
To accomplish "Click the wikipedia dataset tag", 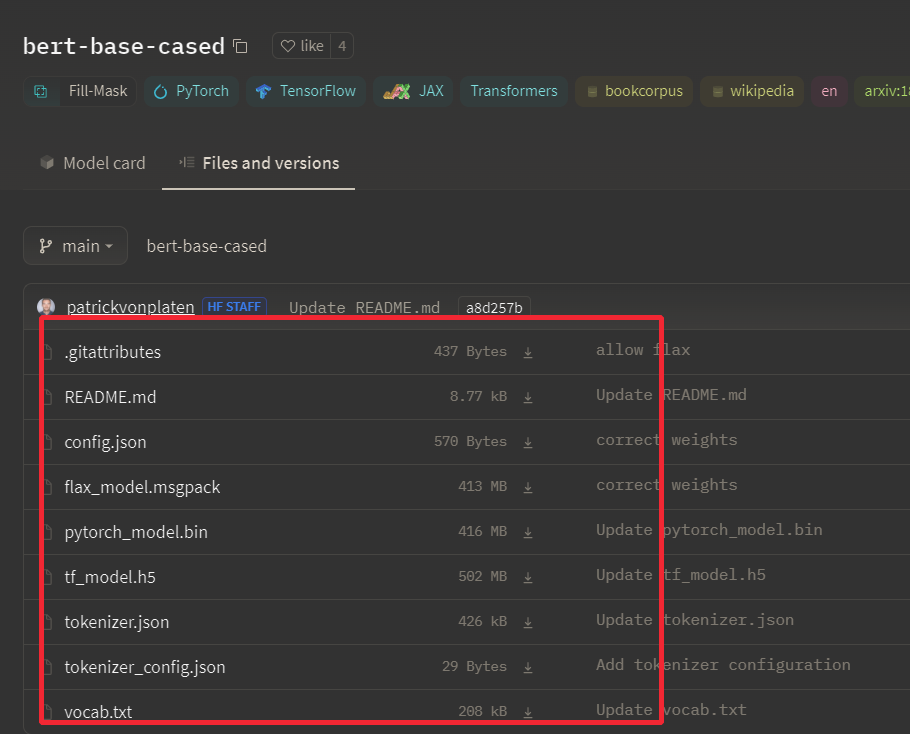I will coord(752,91).
